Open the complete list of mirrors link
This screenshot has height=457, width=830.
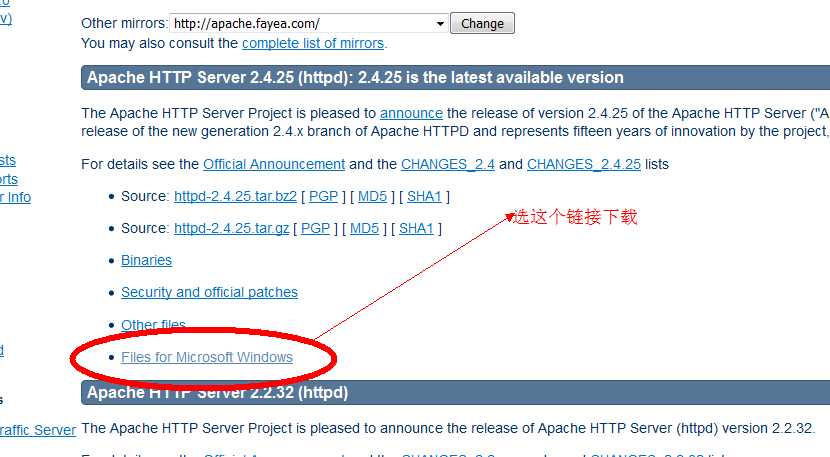(x=313, y=43)
